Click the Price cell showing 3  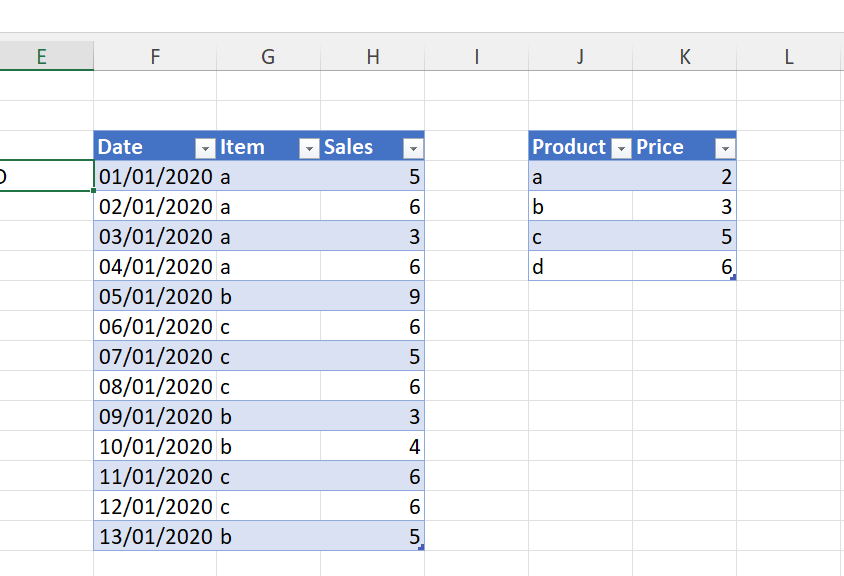(684, 207)
